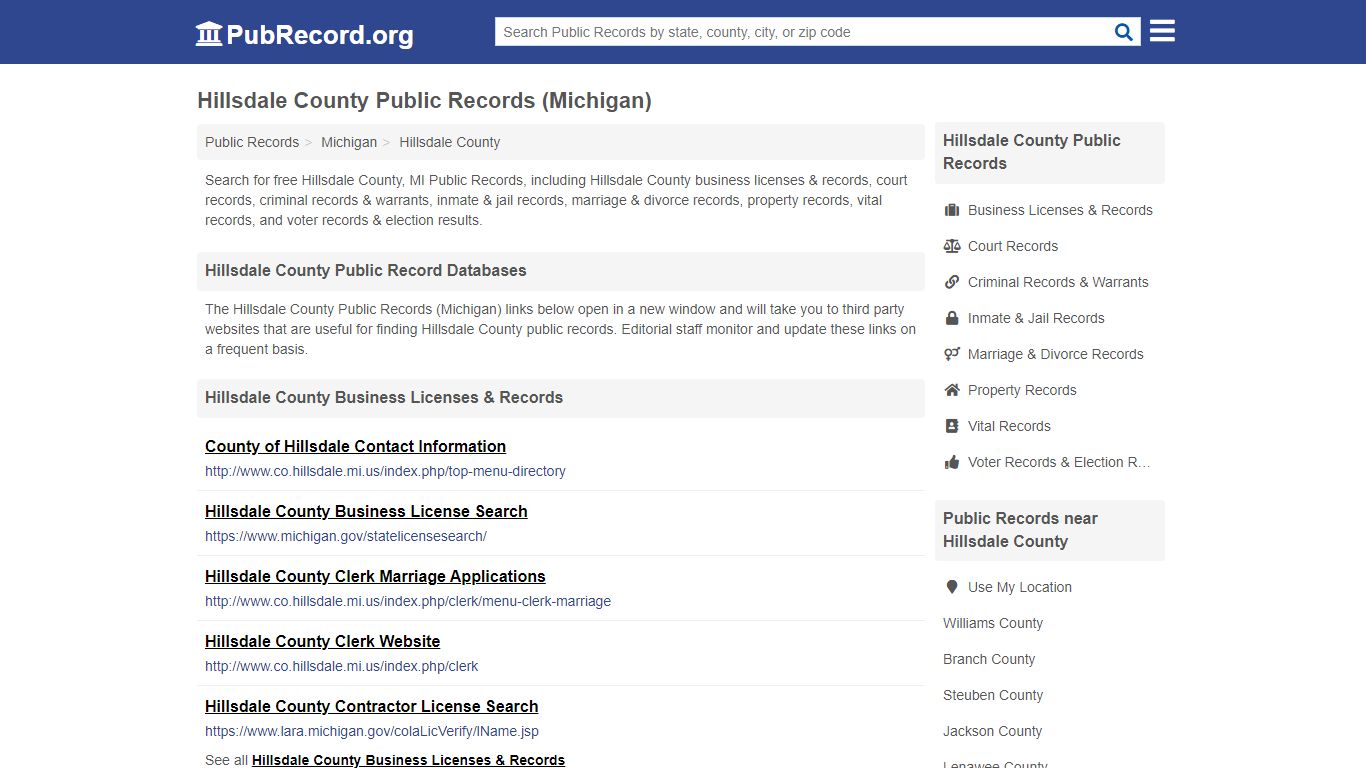Open the michigan.gov statelicensesearch URL
Viewport: 1366px width, 768px height.
(346, 536)
